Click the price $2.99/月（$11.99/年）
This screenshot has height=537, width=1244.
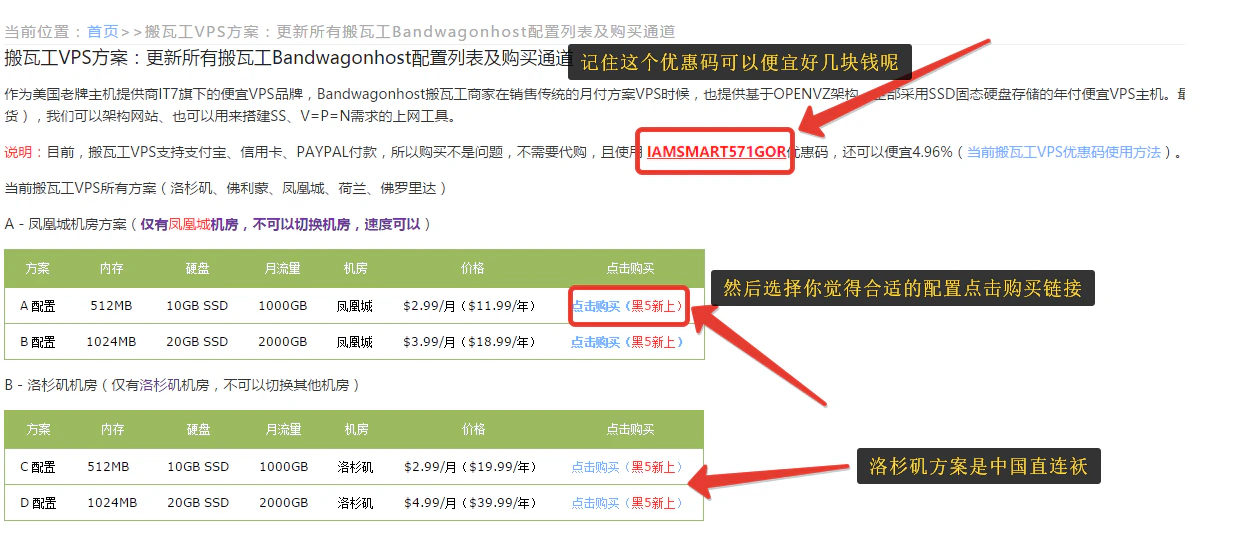[x=472, y=306]
